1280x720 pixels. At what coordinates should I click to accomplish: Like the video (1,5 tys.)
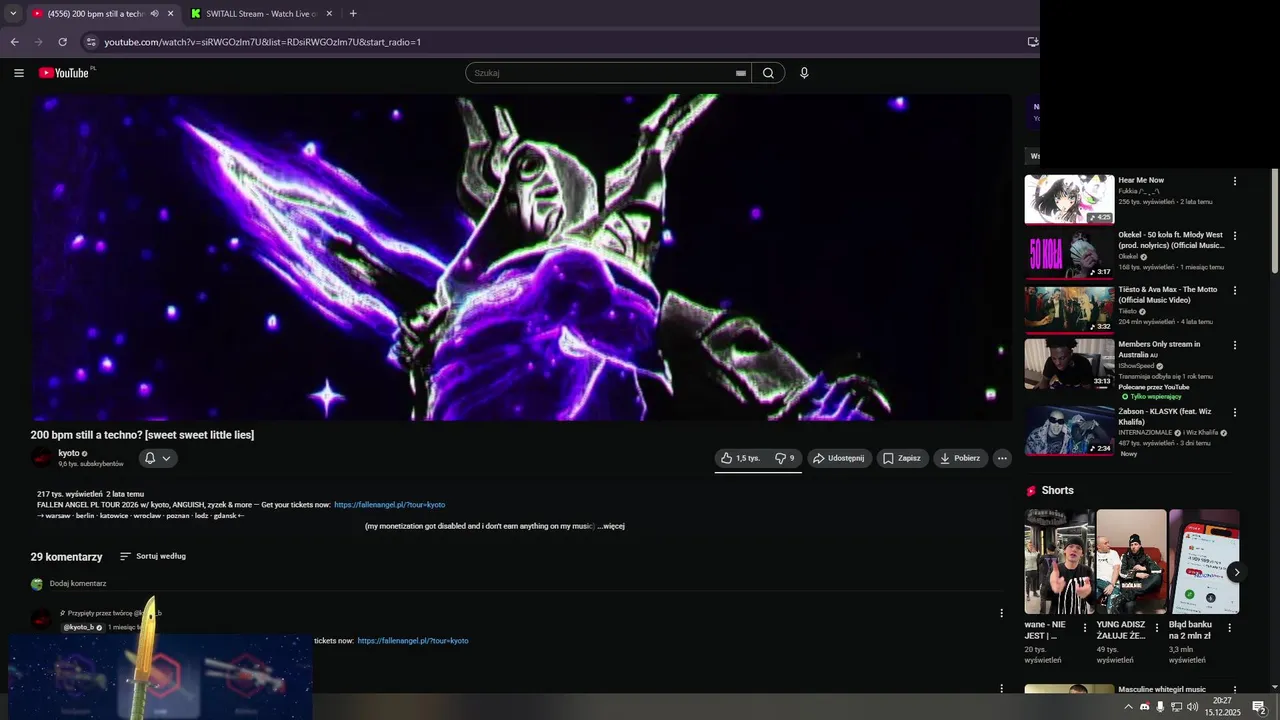[741, 458]
